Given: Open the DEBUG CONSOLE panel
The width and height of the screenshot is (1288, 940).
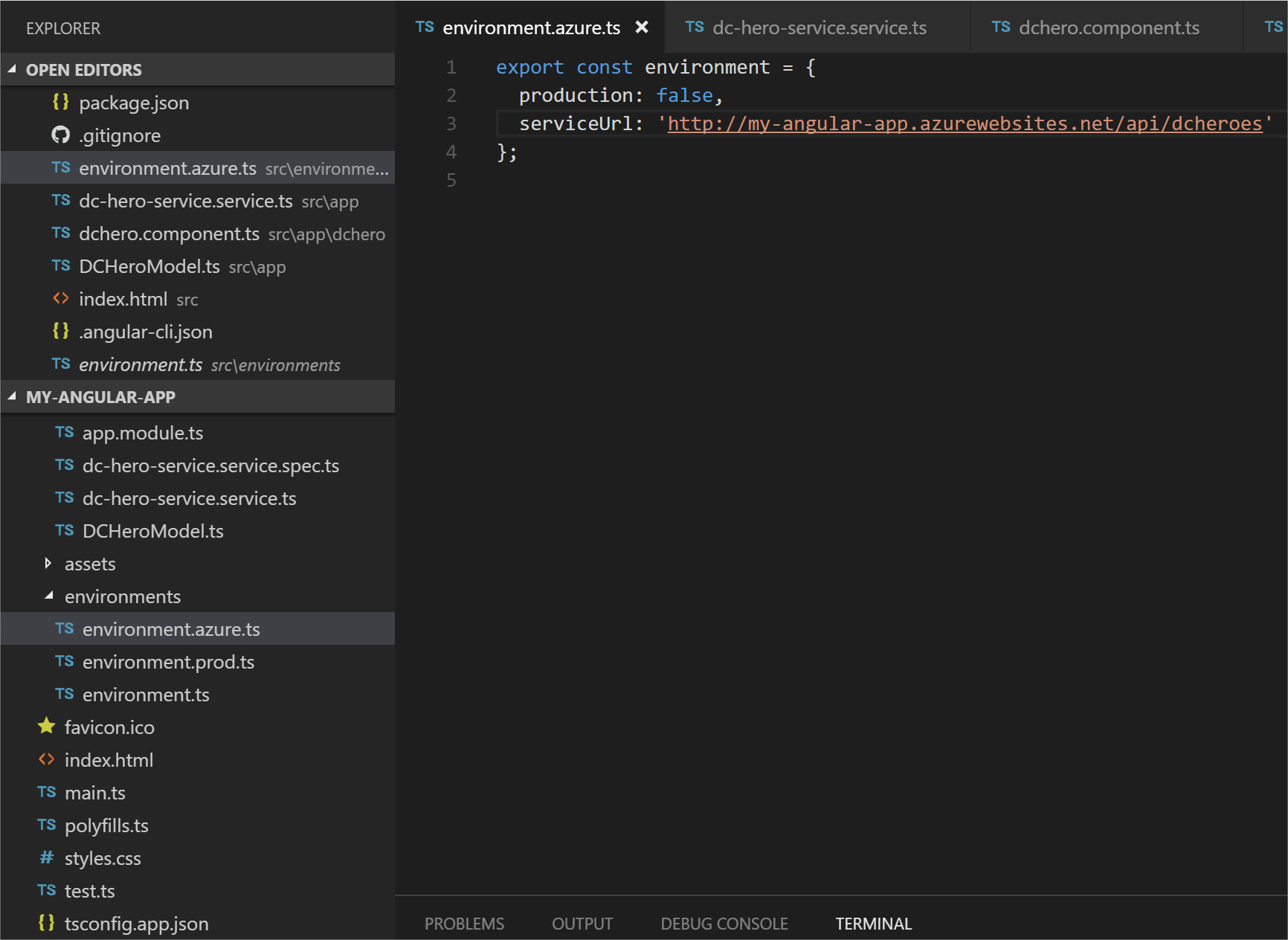Looking at the screenshot, I should [724, 923].
